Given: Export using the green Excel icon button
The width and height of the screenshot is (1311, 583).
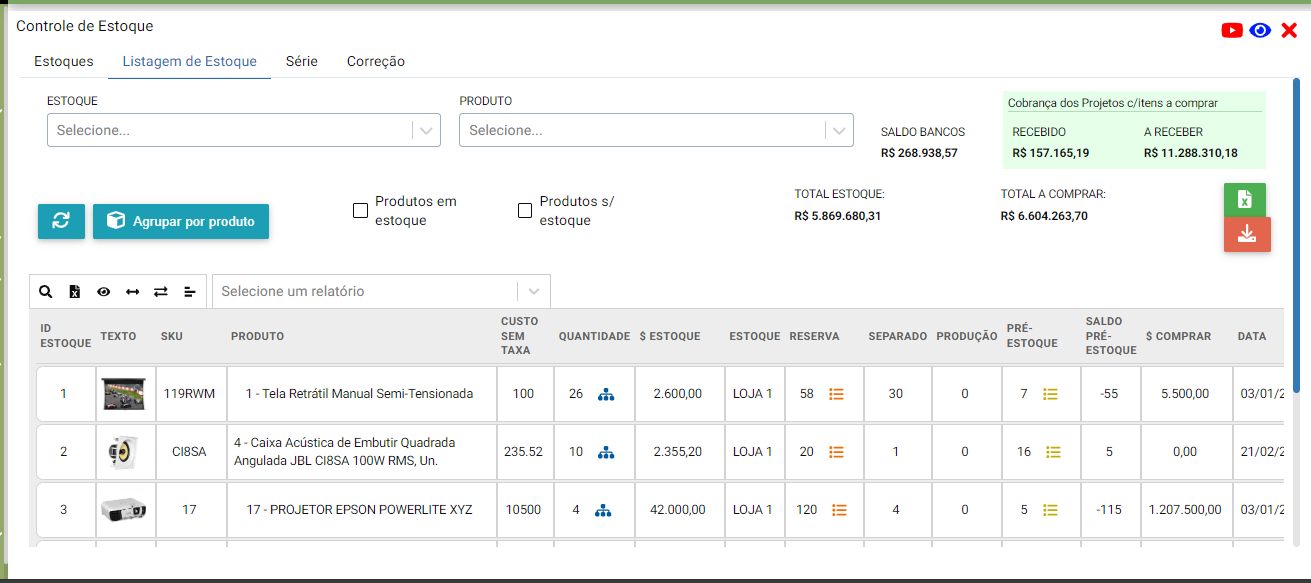Looking at the screenshot, I should coord(1244,200).
